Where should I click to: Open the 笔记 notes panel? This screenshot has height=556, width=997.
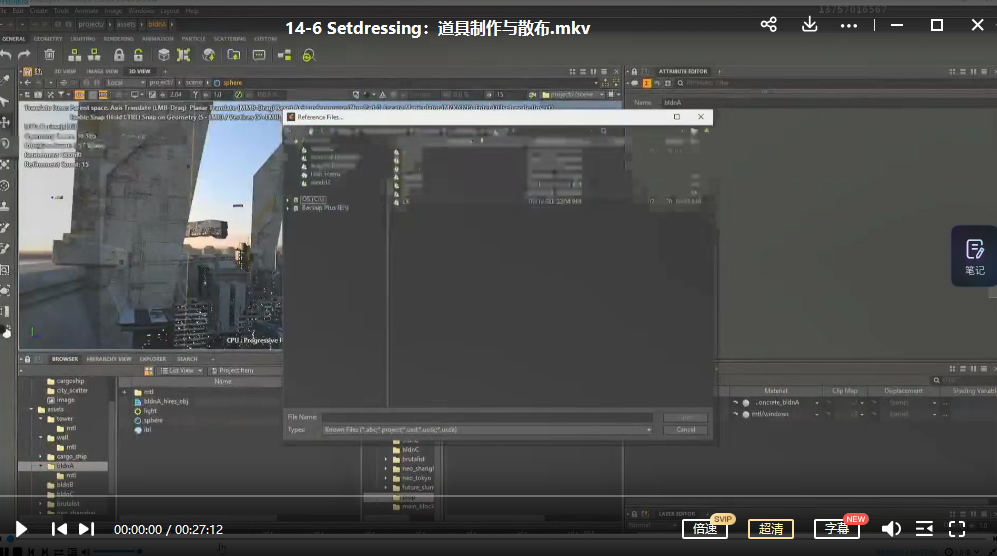click(x=974, y=256)
